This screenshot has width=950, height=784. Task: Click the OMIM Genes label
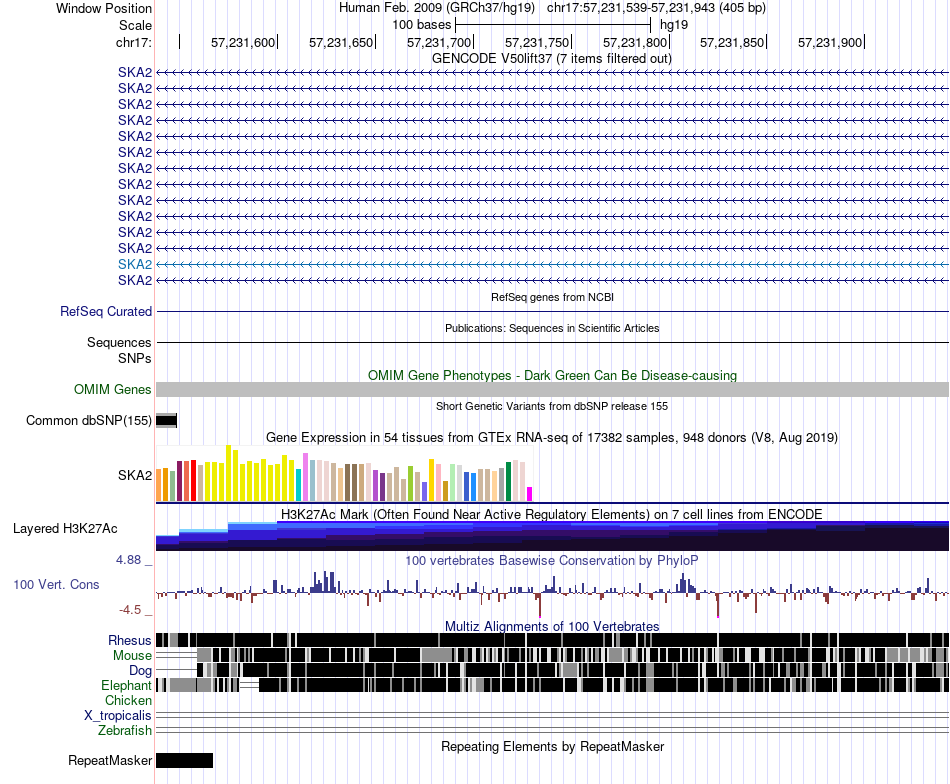click(x=112, y=389)
